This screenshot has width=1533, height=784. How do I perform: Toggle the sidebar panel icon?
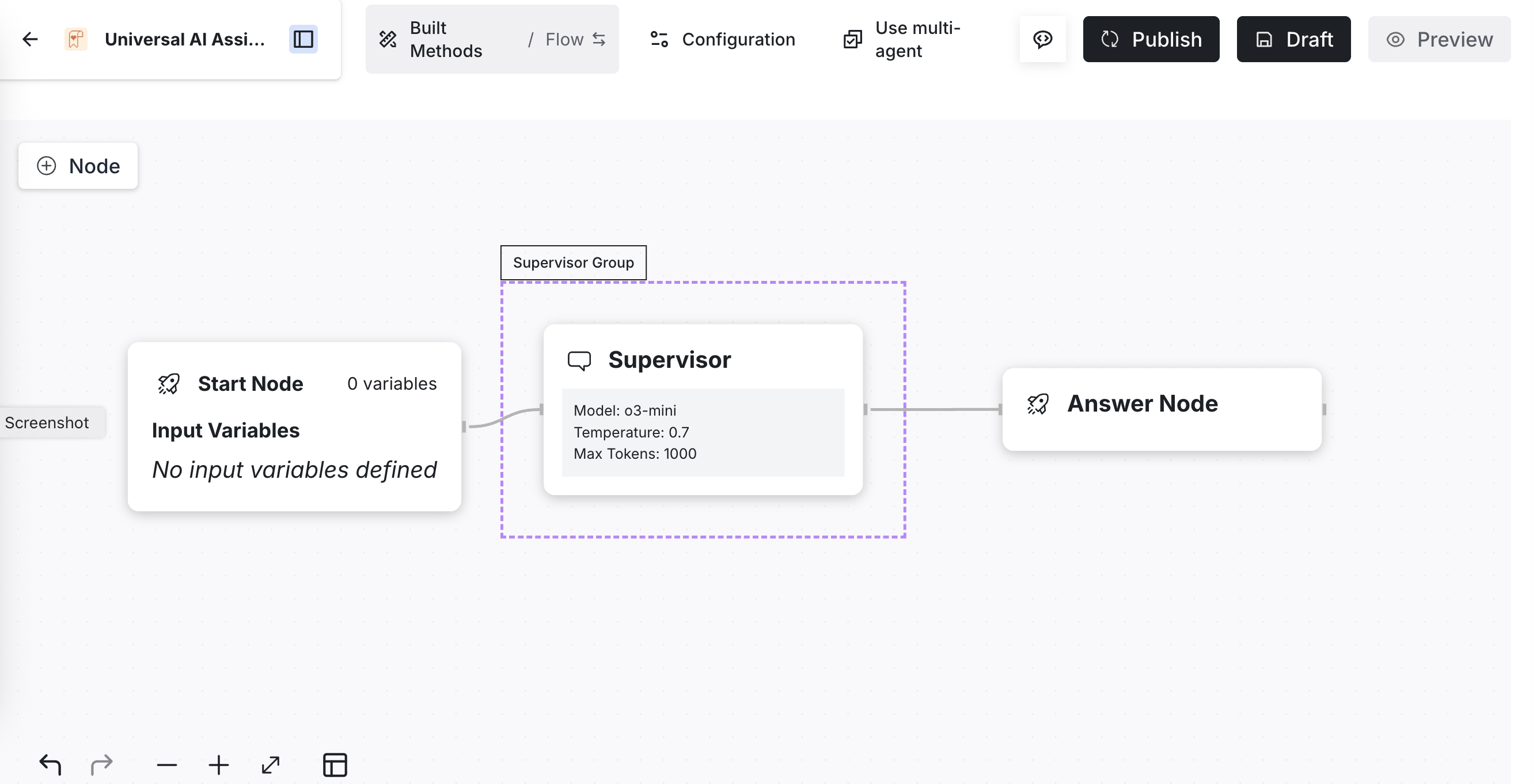(303, 39)
